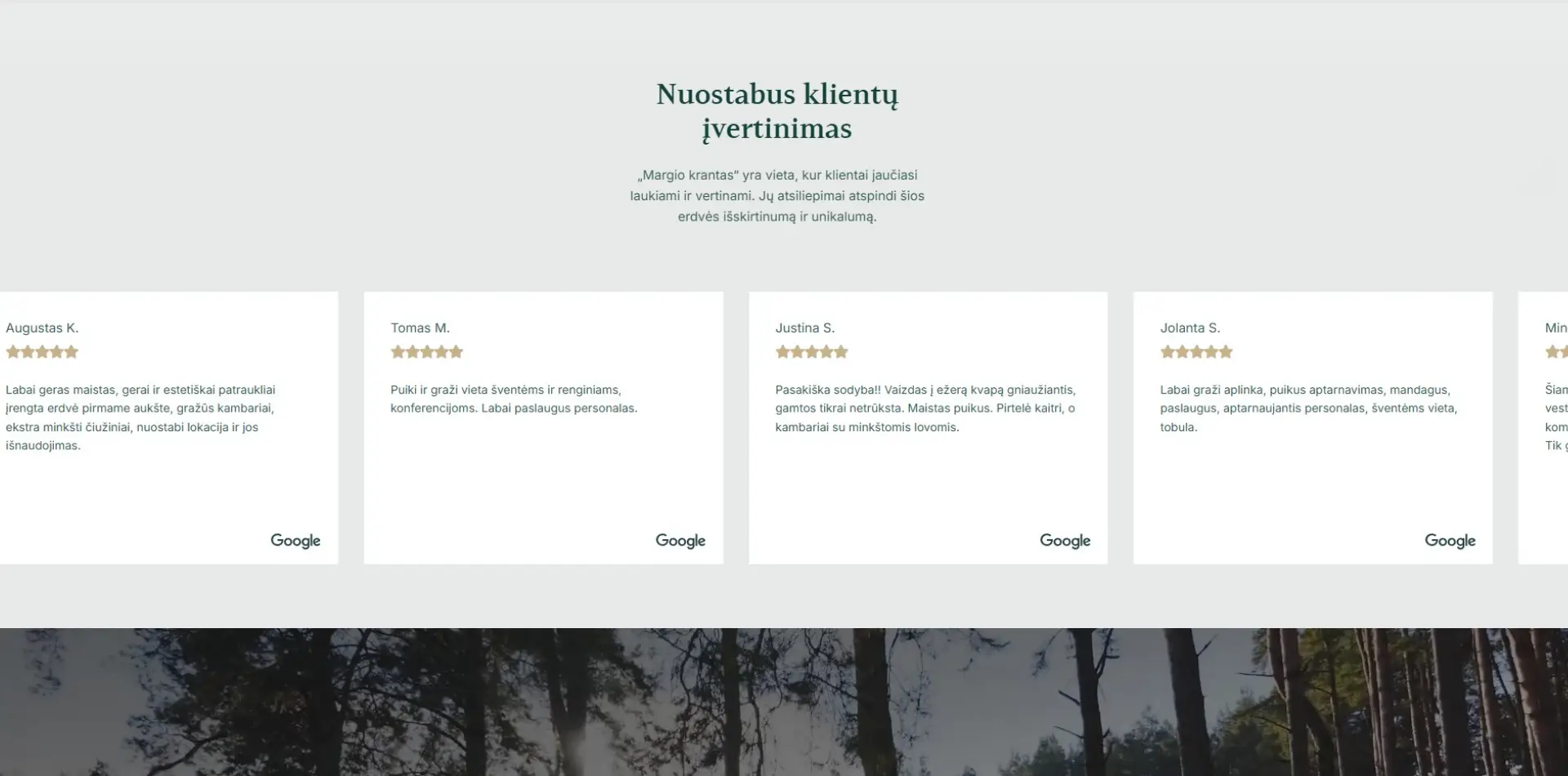
Task: Click the Google logo in Tomas M. review
Action: coord(679,541)
